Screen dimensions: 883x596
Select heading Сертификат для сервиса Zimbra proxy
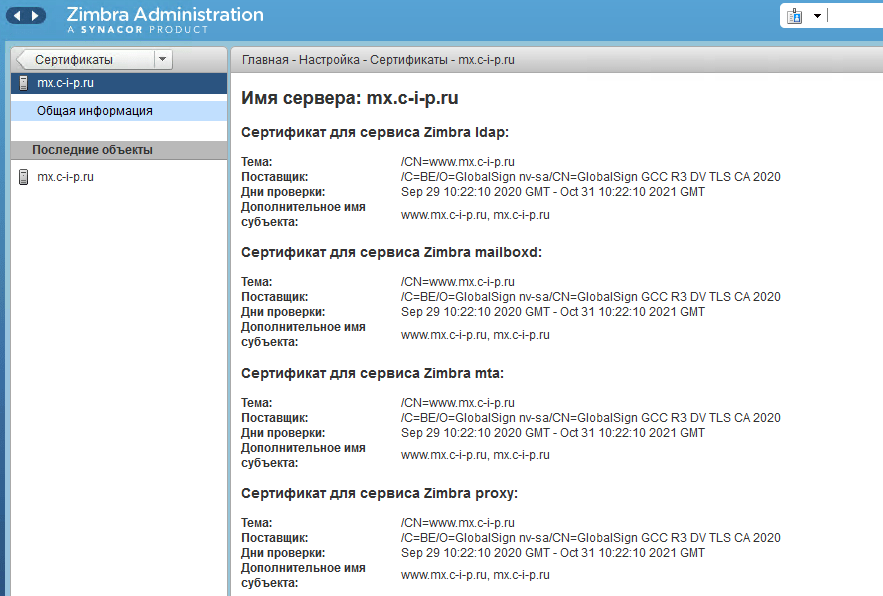[x=380, y=493]
